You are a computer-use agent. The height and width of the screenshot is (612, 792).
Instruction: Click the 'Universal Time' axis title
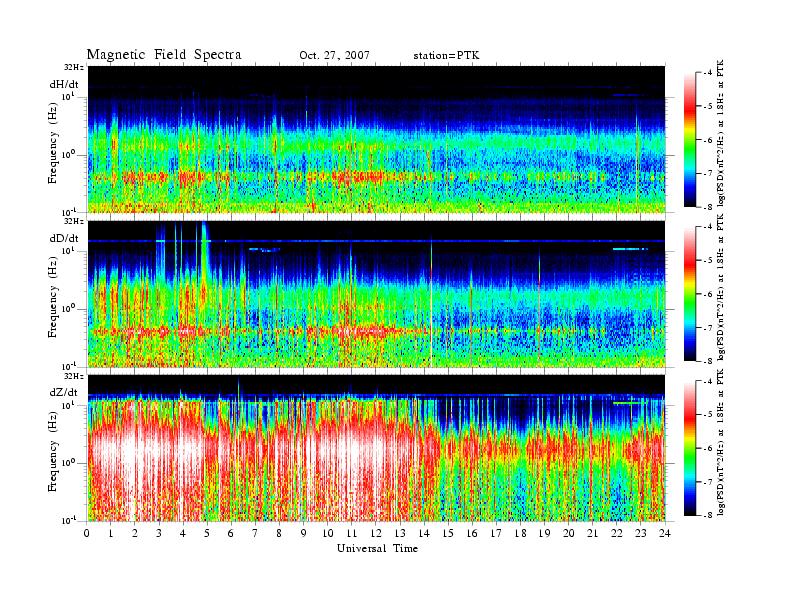[x=377, y=548]
